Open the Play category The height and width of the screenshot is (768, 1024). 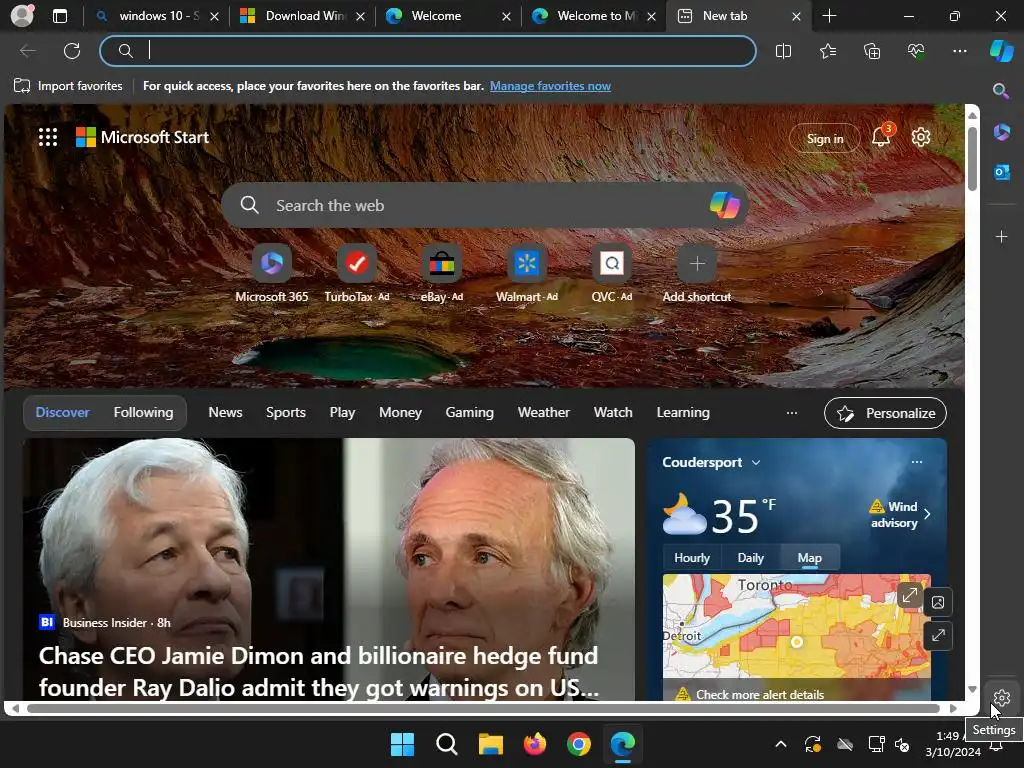(342, 413)
